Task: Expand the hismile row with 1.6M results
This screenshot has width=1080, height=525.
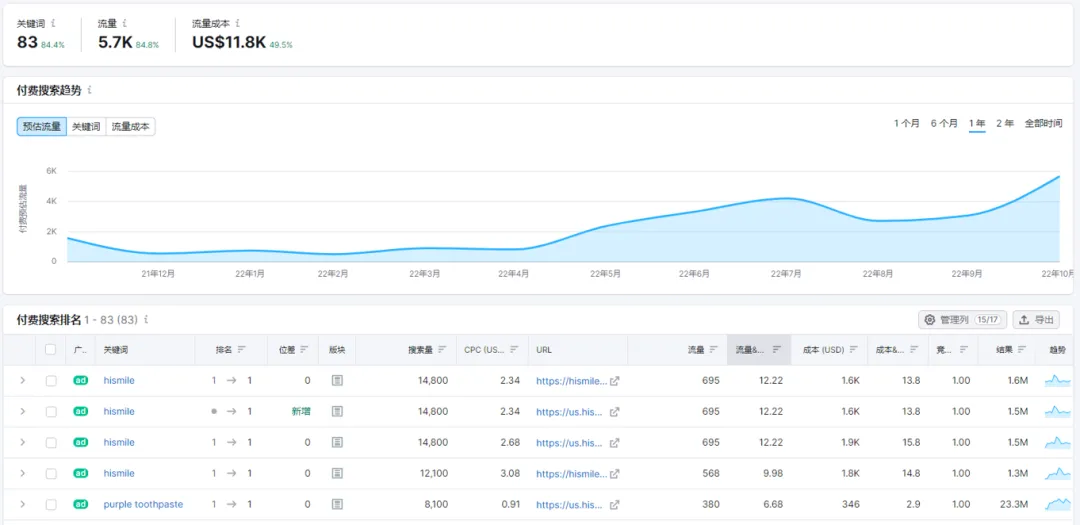Action: pos(22,380)
